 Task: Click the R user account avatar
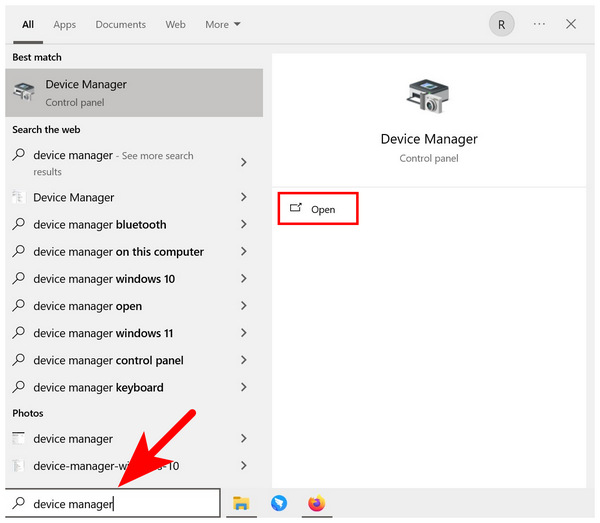(x=501, y=24)
